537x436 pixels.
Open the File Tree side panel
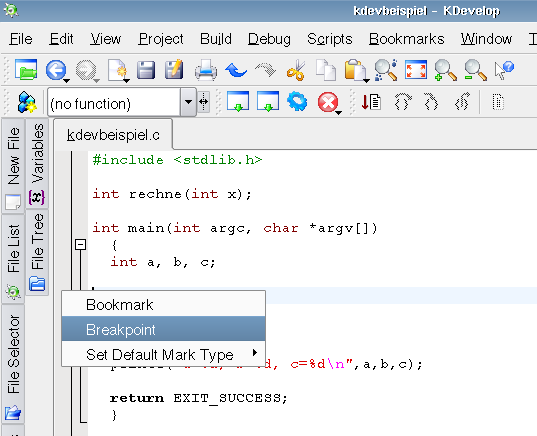point(37,252)
